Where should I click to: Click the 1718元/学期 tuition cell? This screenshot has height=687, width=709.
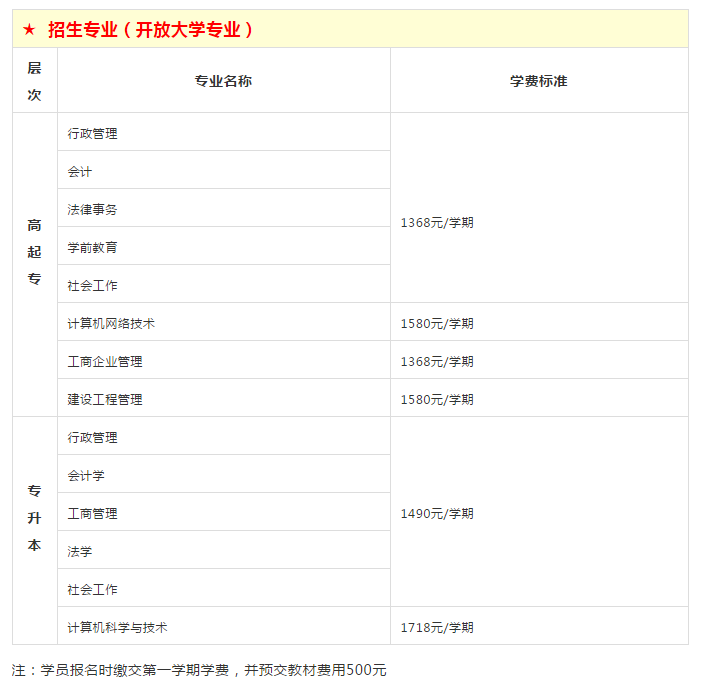(437, 627)
